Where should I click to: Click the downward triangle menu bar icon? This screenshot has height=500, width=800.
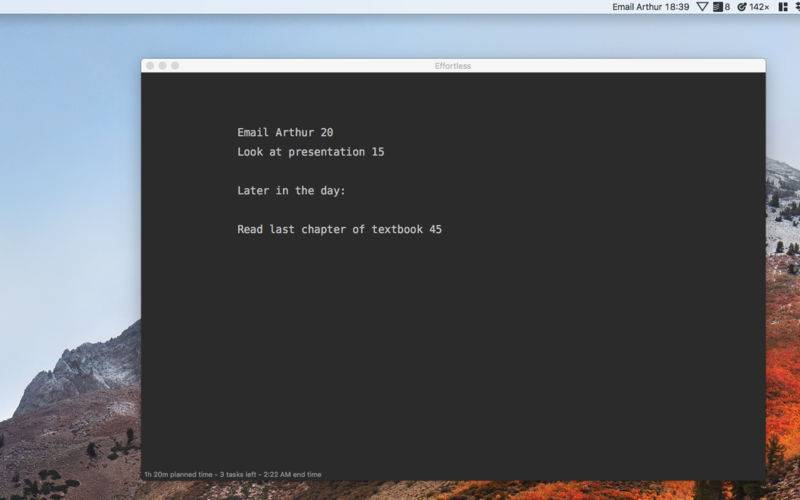703,7
